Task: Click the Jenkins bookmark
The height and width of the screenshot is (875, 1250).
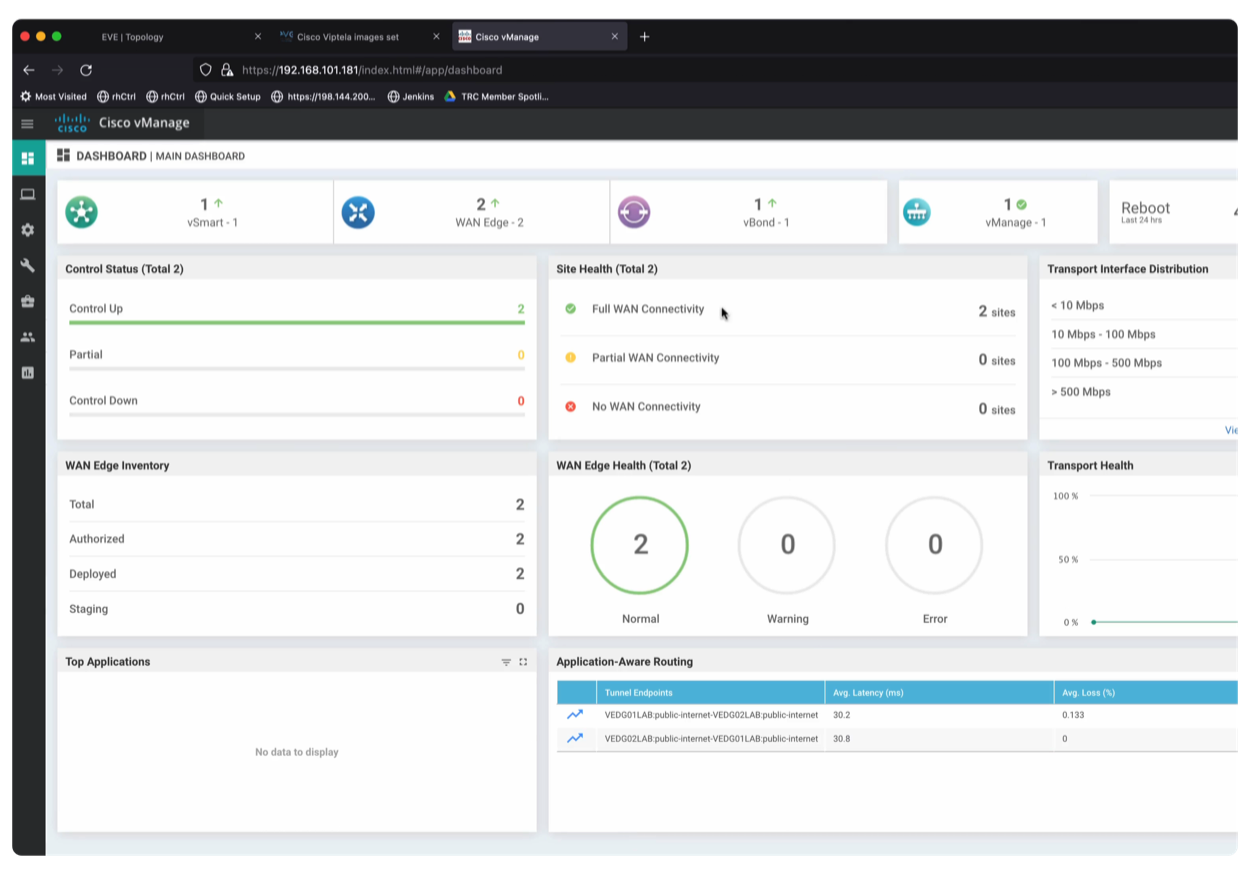Action: pyautogui.click(x=417, y=97)
